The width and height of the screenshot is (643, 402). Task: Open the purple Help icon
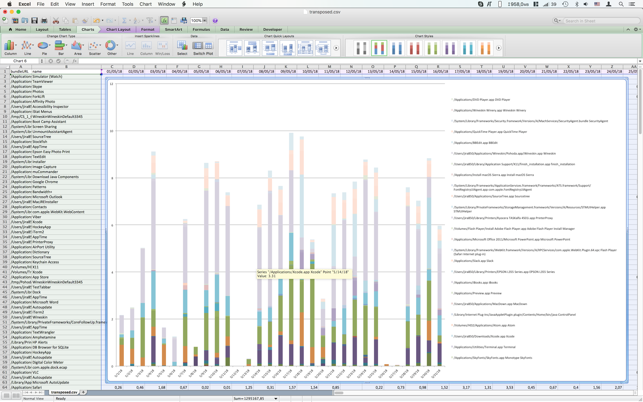pos(215,21)
